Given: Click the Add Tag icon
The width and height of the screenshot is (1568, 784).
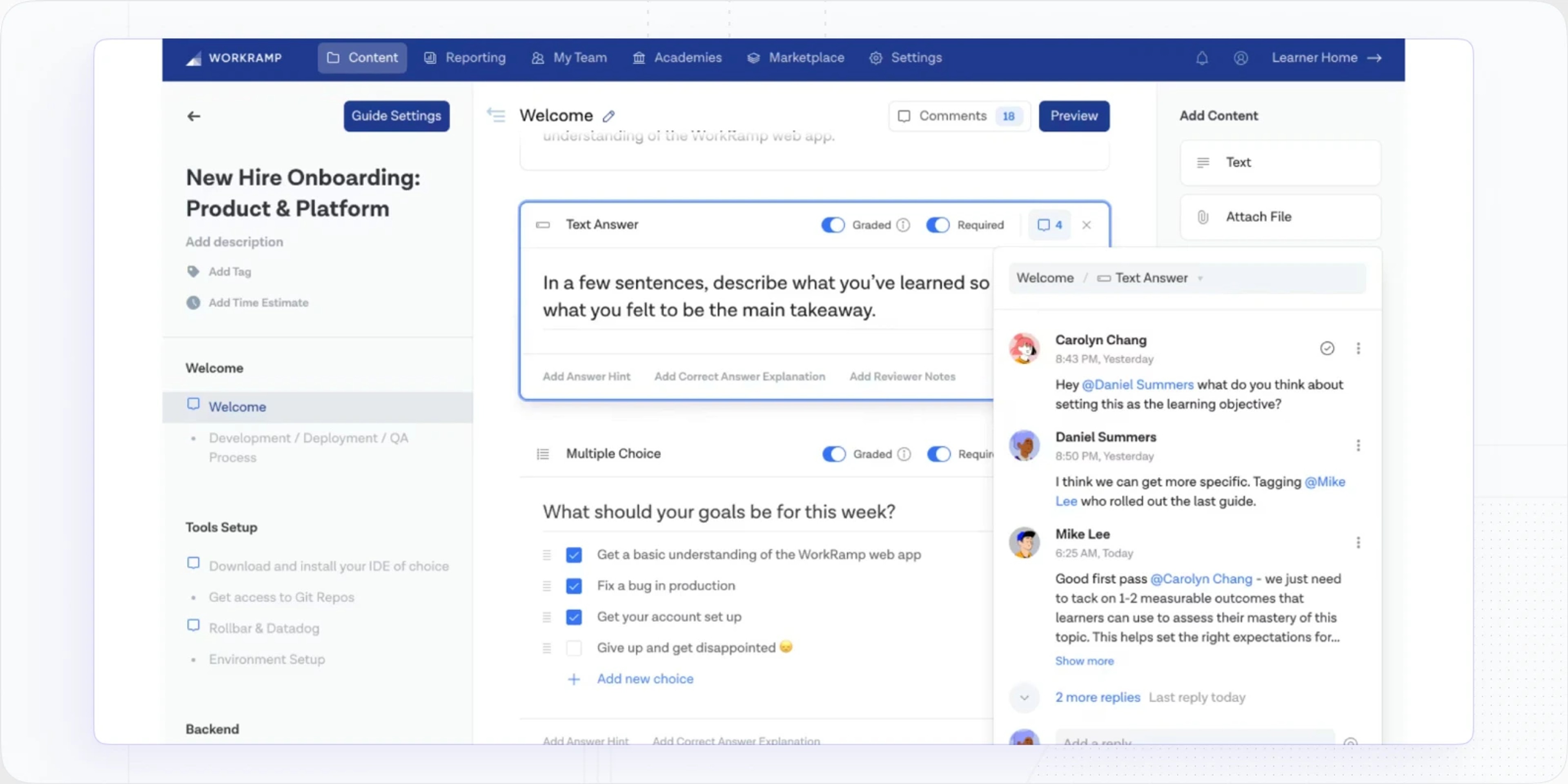Looking at the screenshot, I should pos(193,272).
